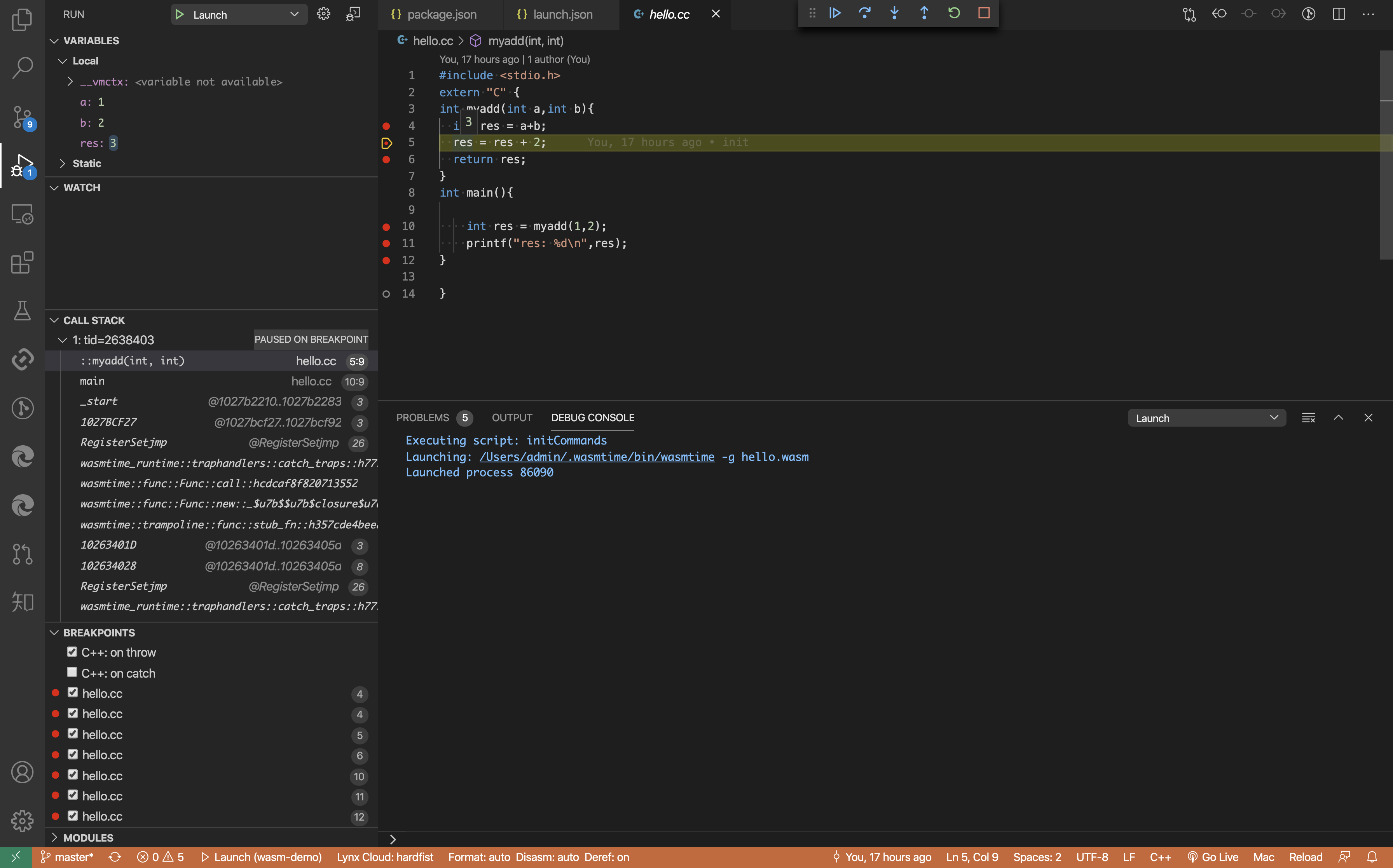The height and width of the screenshot is (868, 1393).
Task: Click the Continue debug button
Action: (x=835, y=13)
